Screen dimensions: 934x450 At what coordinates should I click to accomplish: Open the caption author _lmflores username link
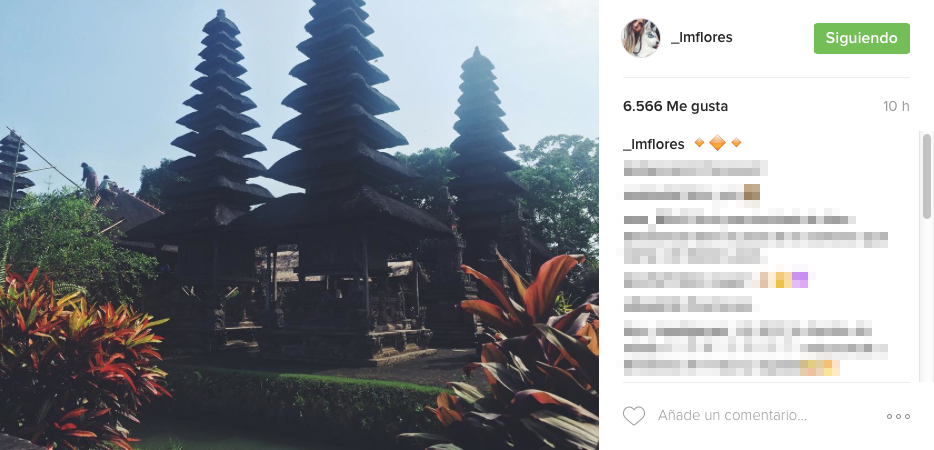[x=653, y=144]
